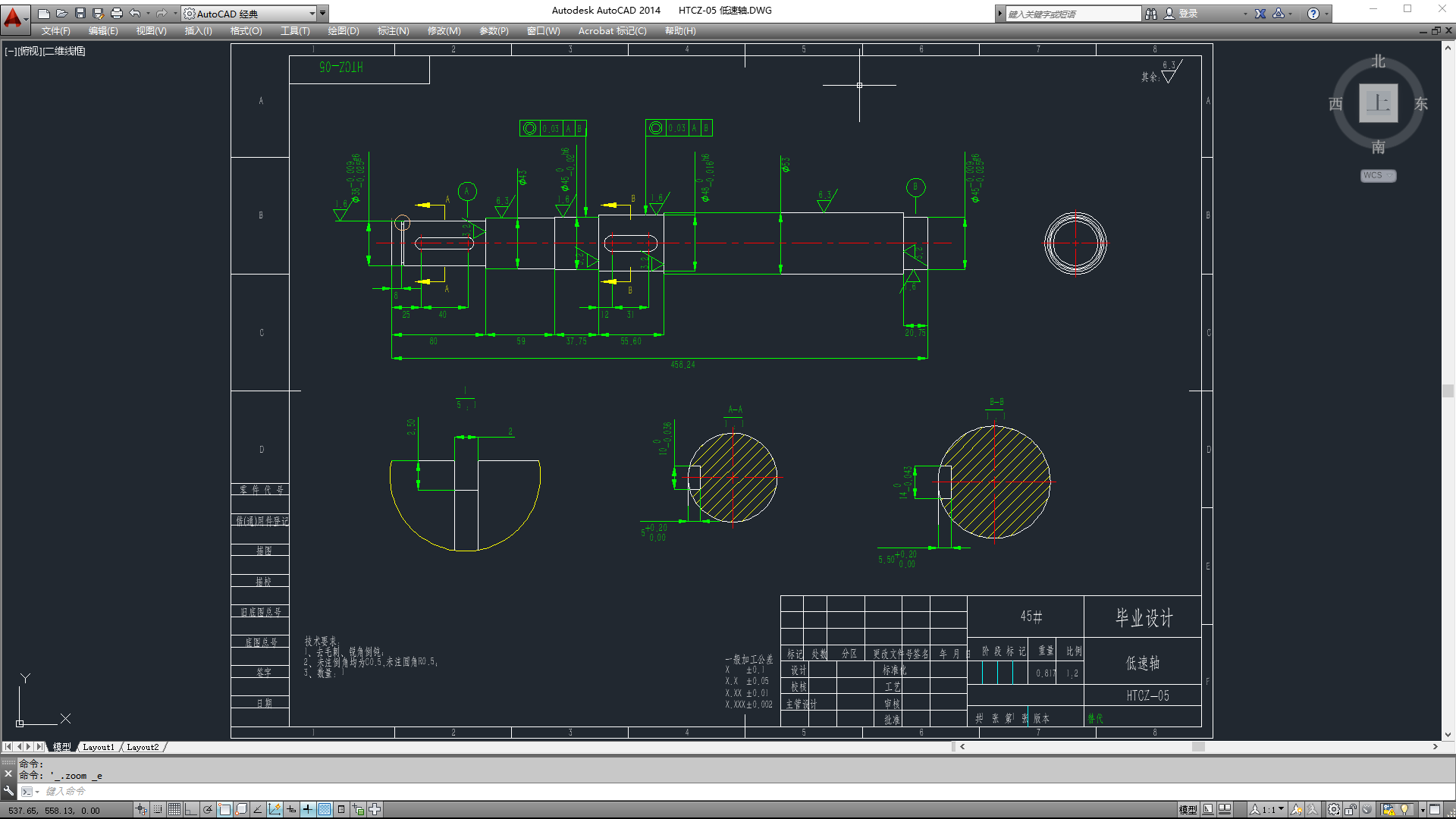Save the drawing with the floppy icon
The height and width of the screenshot is (819, 1456).
coord(80,14)
